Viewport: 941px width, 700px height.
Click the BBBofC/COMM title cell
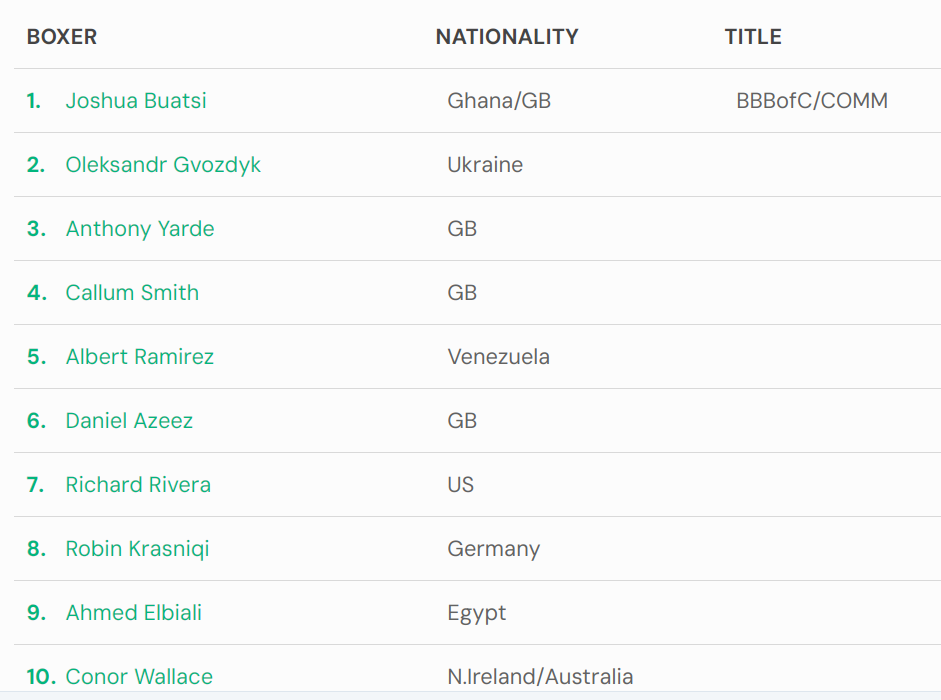click(x=812, y=100)
